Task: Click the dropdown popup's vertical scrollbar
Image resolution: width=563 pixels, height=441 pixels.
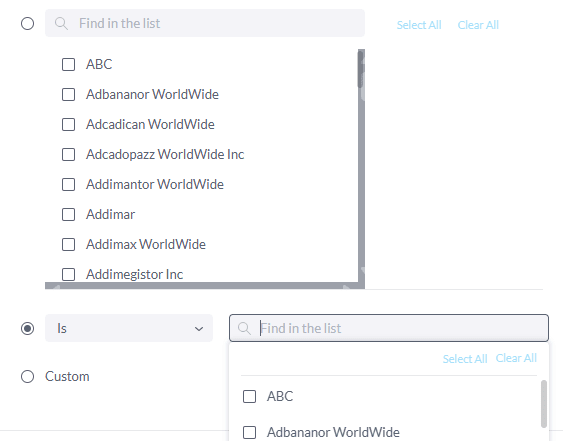Action: pyautogui.click(x=544, y=404)
